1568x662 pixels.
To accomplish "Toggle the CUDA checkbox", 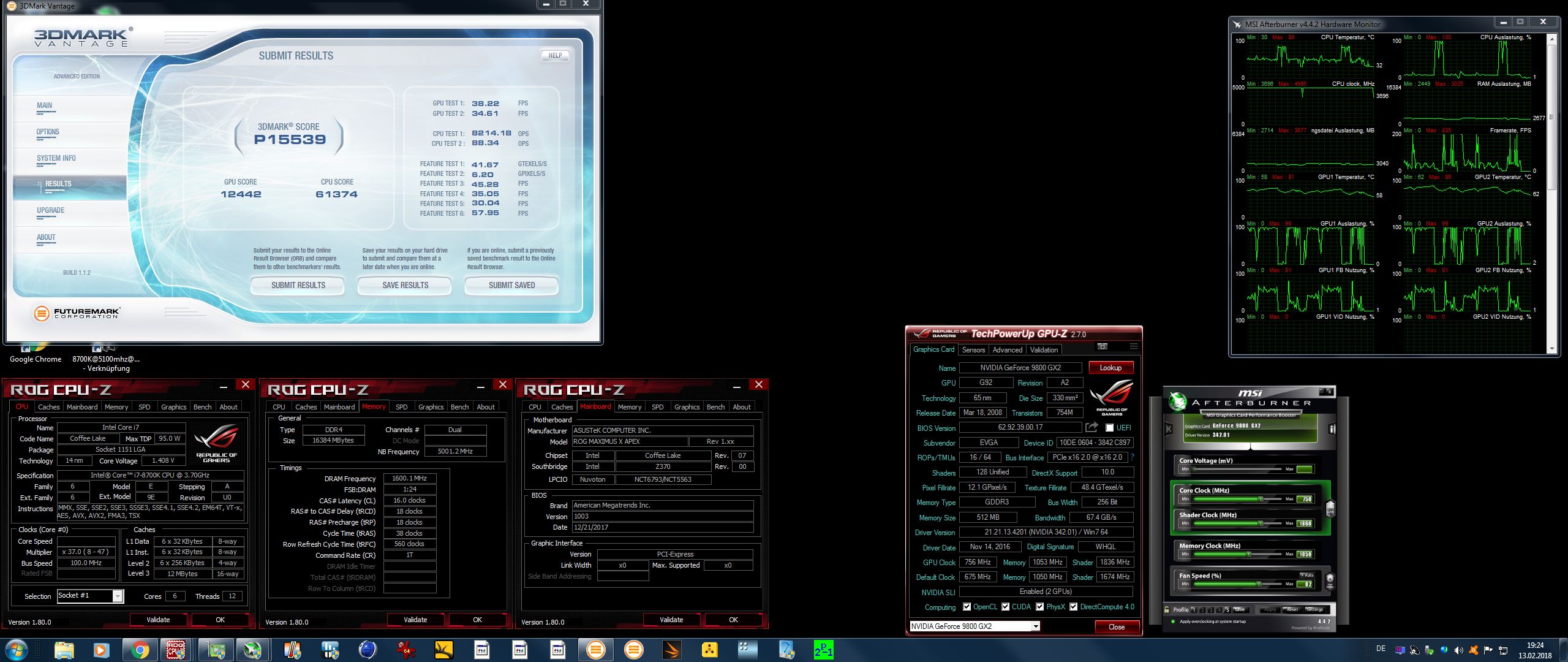I will pyautogui.click(x=1005, y=607).
